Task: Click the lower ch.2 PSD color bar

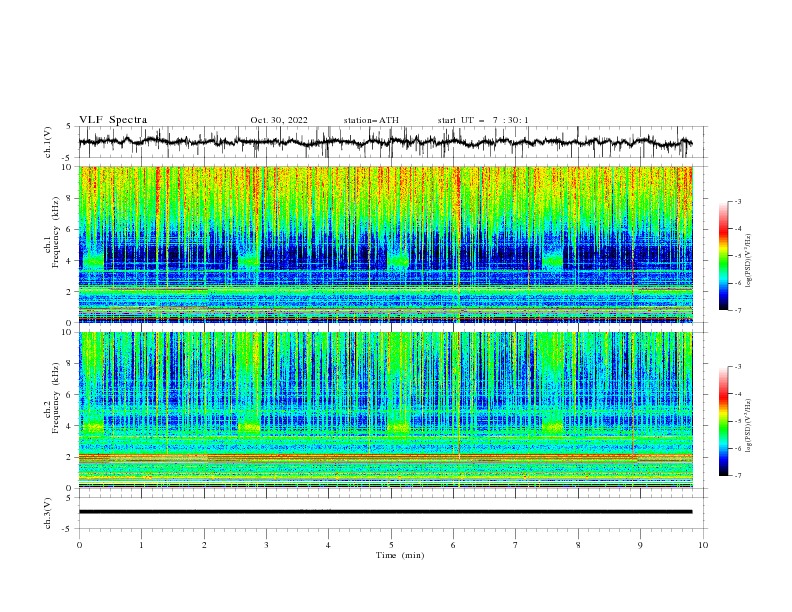Action: point(723,421)
